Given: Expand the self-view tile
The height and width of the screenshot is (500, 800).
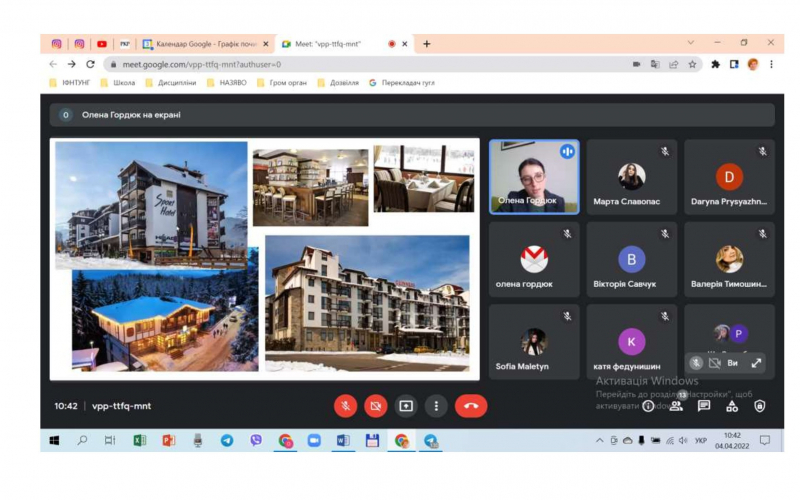Looking at the screenshot, I should click(x=756, y=363).
